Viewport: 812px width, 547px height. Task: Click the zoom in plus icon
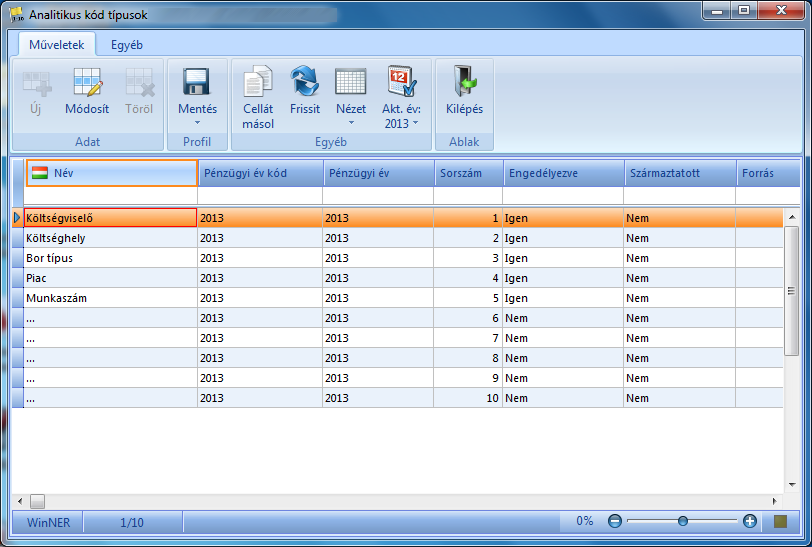750,521
